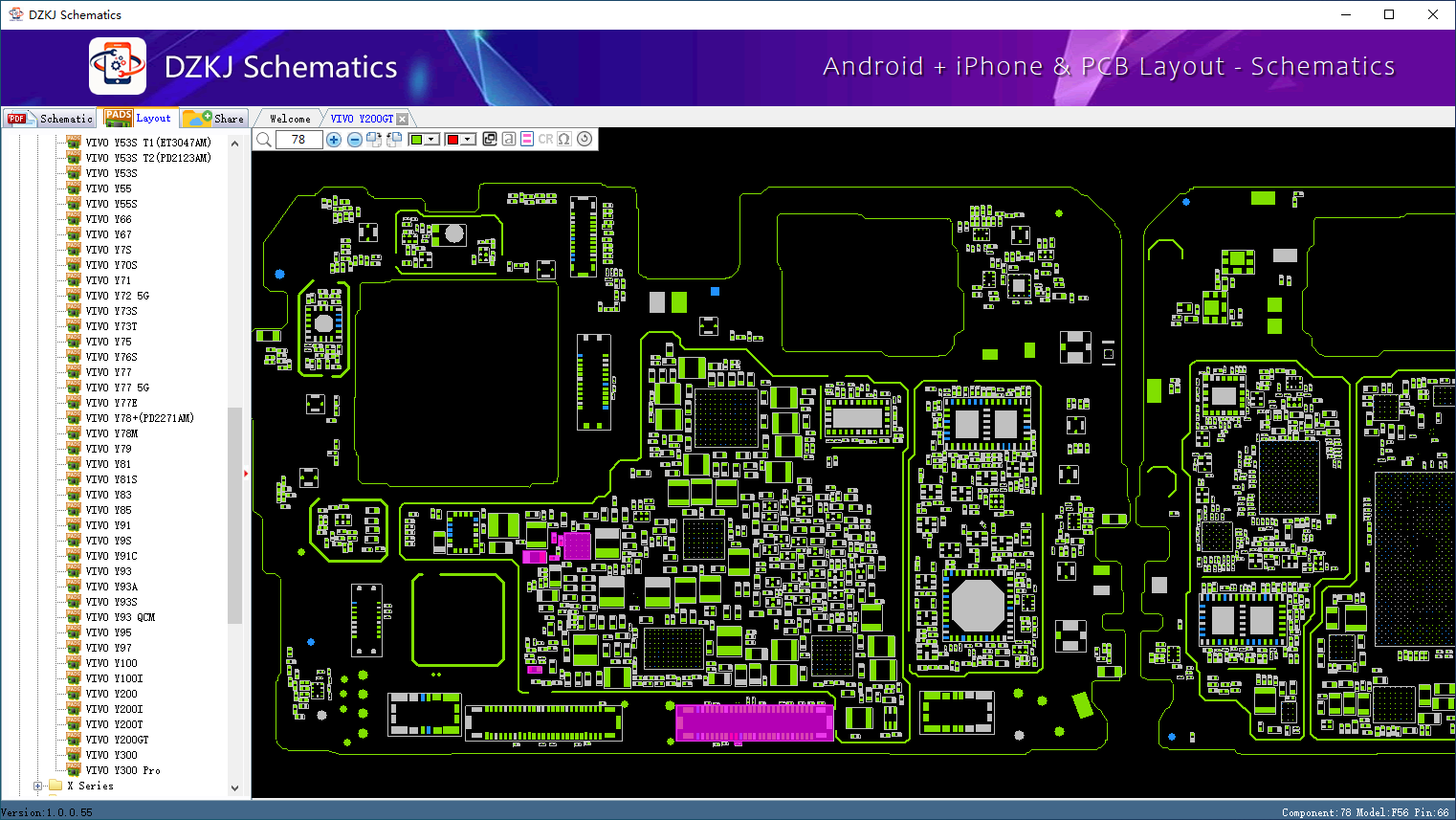Select VIVO Y83 in the tree
Image resolution: width=1456 pixels, height=820 pixels.
click(108, 495)
